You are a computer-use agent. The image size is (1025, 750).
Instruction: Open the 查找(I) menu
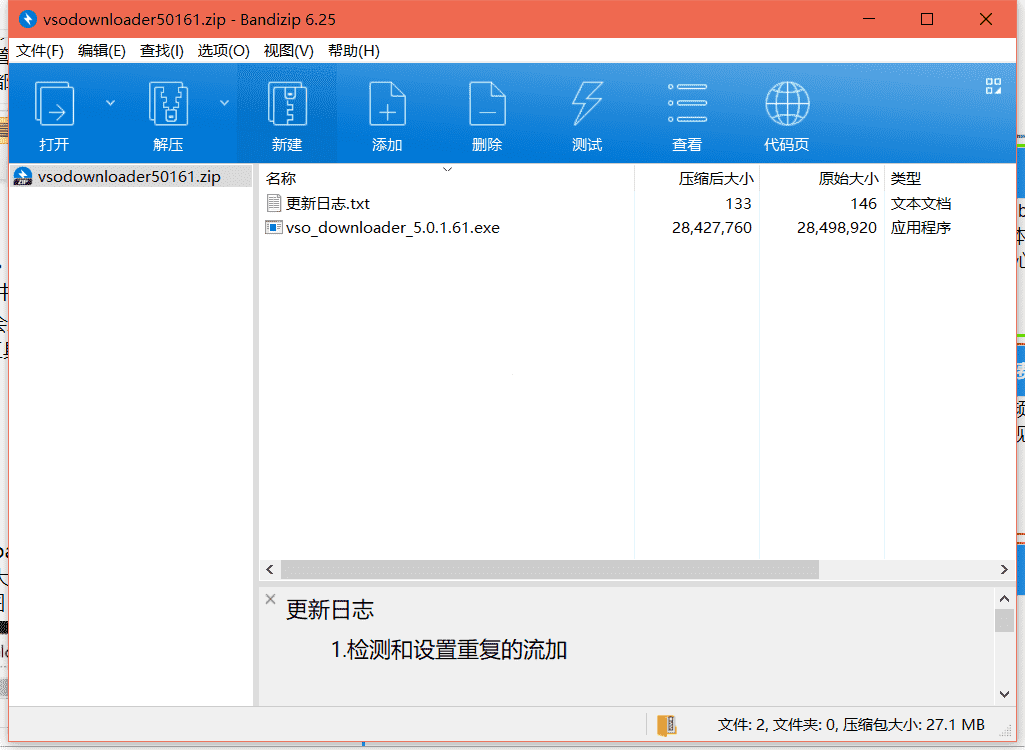pyautogui.click(x=161, y=51)
